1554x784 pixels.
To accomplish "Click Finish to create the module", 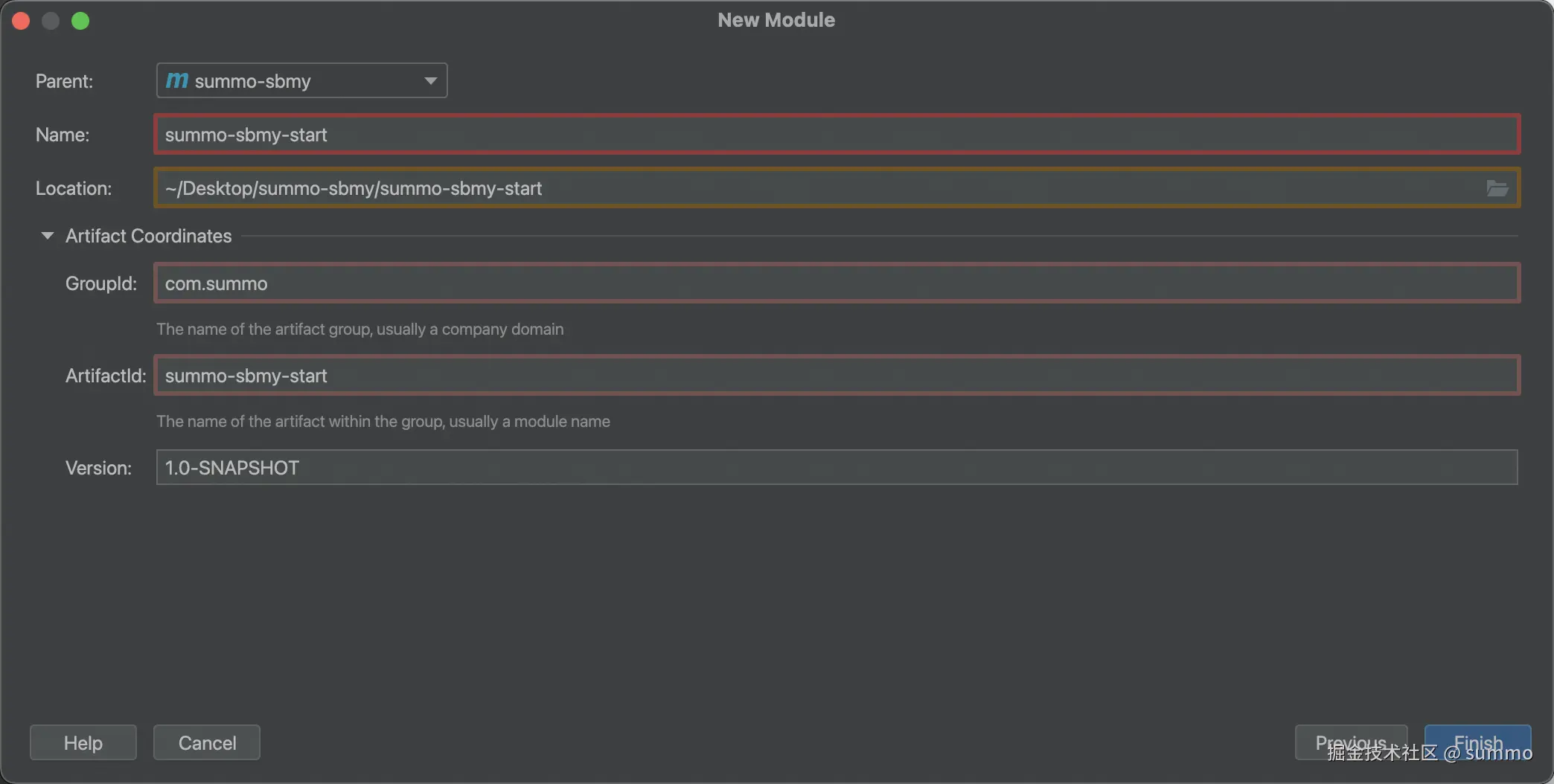I will 1477,742.
